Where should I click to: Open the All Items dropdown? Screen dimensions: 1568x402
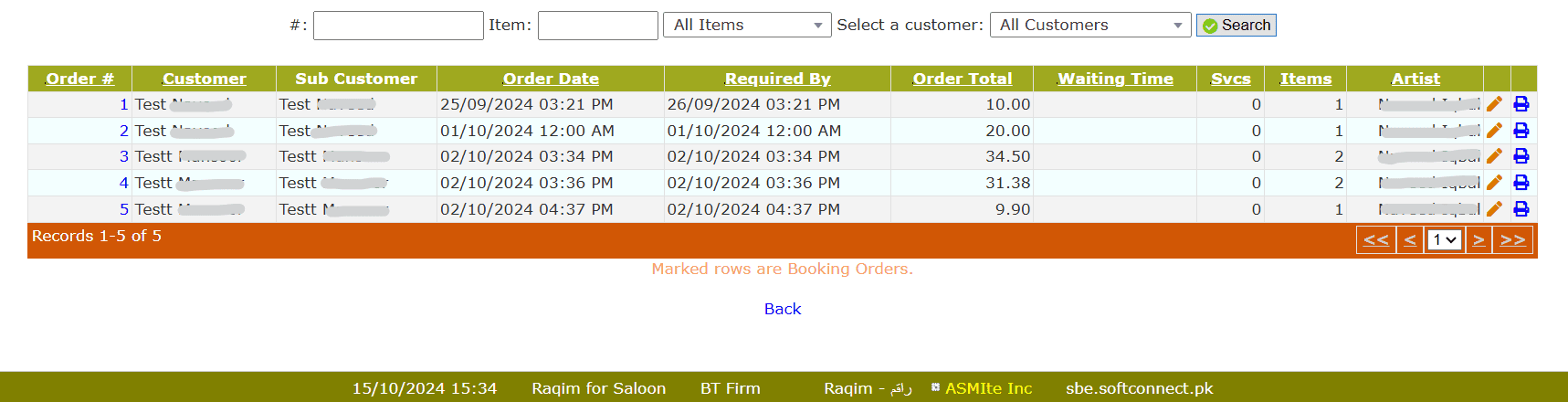[746, 26]
